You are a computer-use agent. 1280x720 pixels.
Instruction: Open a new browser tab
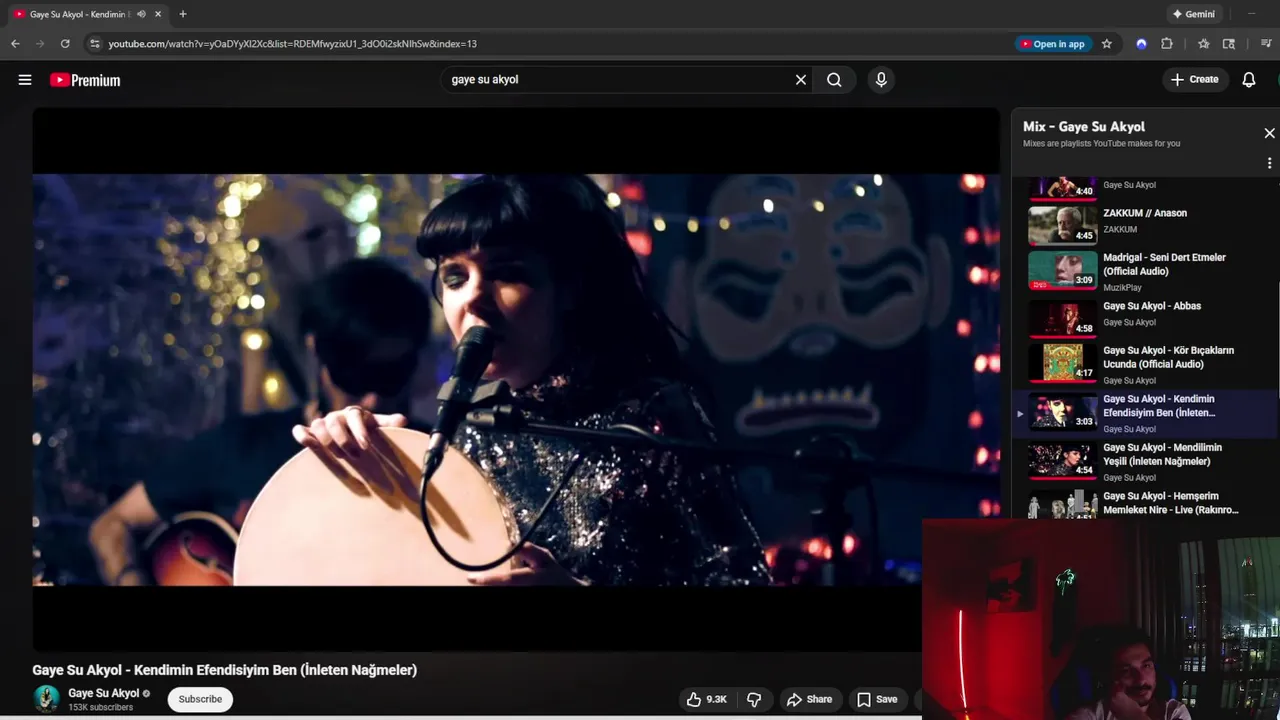[x=183, y=14]
